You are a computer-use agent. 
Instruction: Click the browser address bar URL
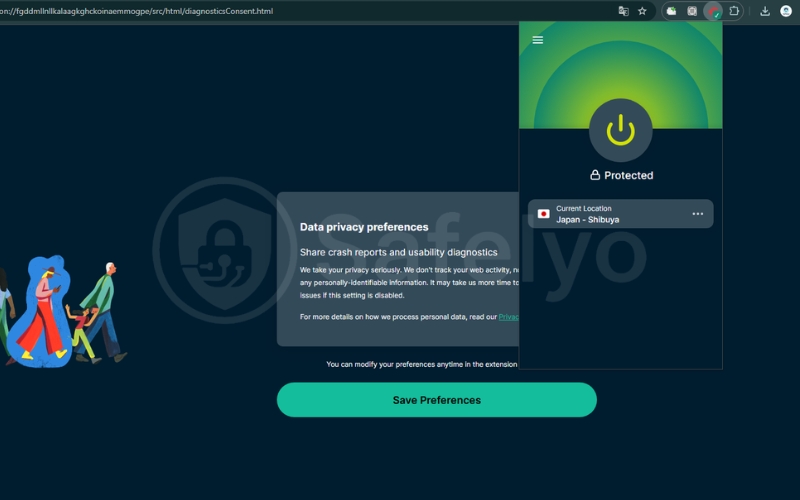[150, 11]
